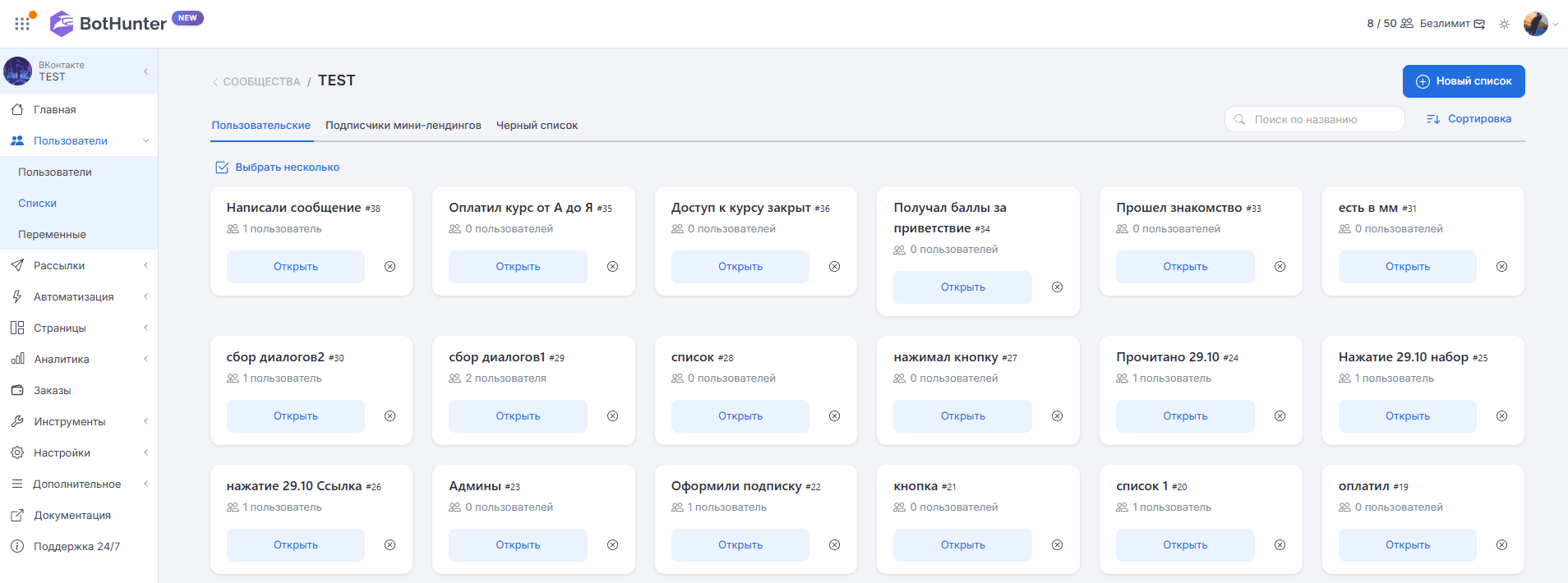Click the Рассылки paper plane icon
The width and height of the screenshot is (1568, 583).
pos(17,265)
